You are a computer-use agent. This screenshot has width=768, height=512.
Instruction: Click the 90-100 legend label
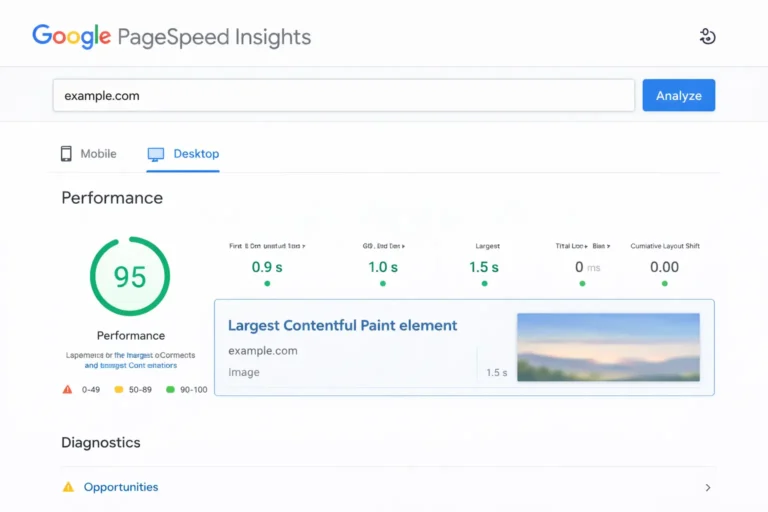point(193,390)
